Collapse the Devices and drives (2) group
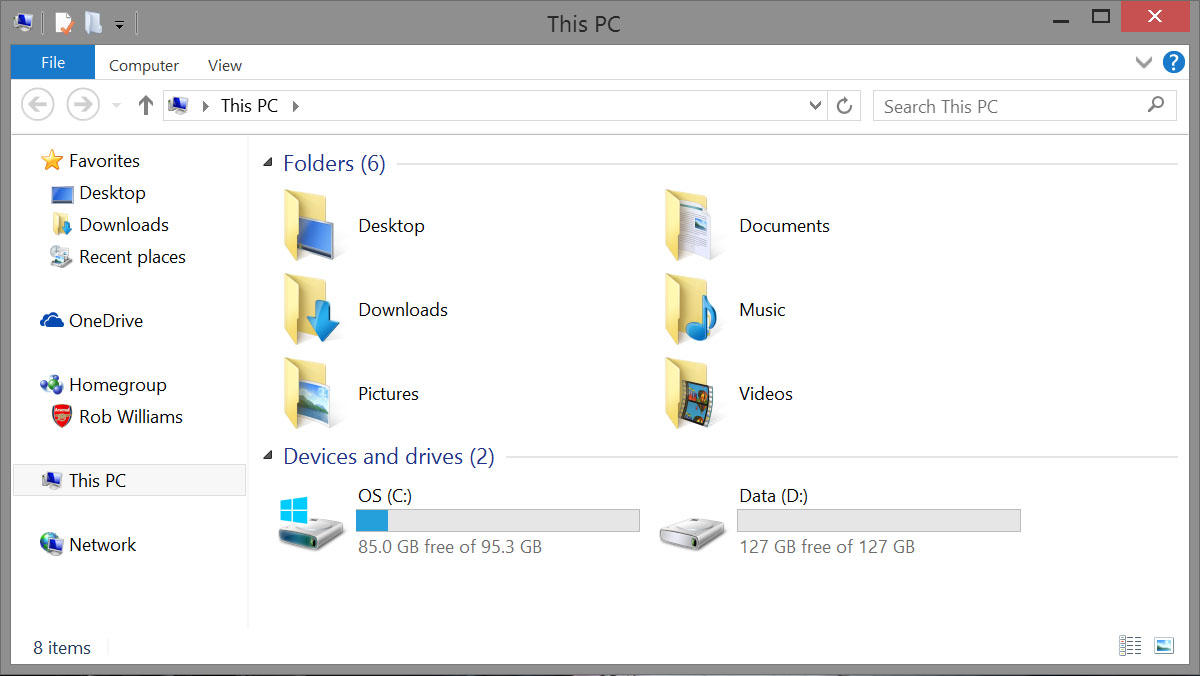The width and height of the screenshot is (1200, 676). pyautogui.click(x=267, y=456)
